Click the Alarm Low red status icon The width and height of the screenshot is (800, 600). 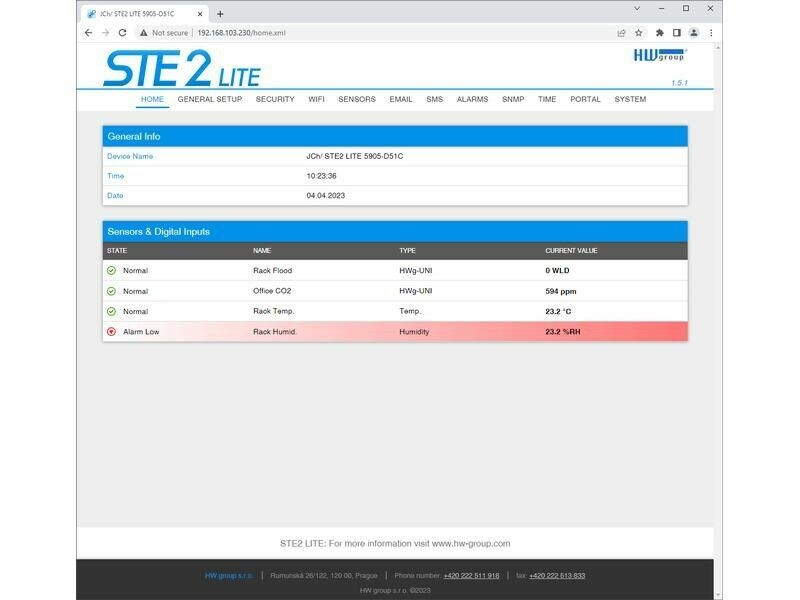point(111,331)
